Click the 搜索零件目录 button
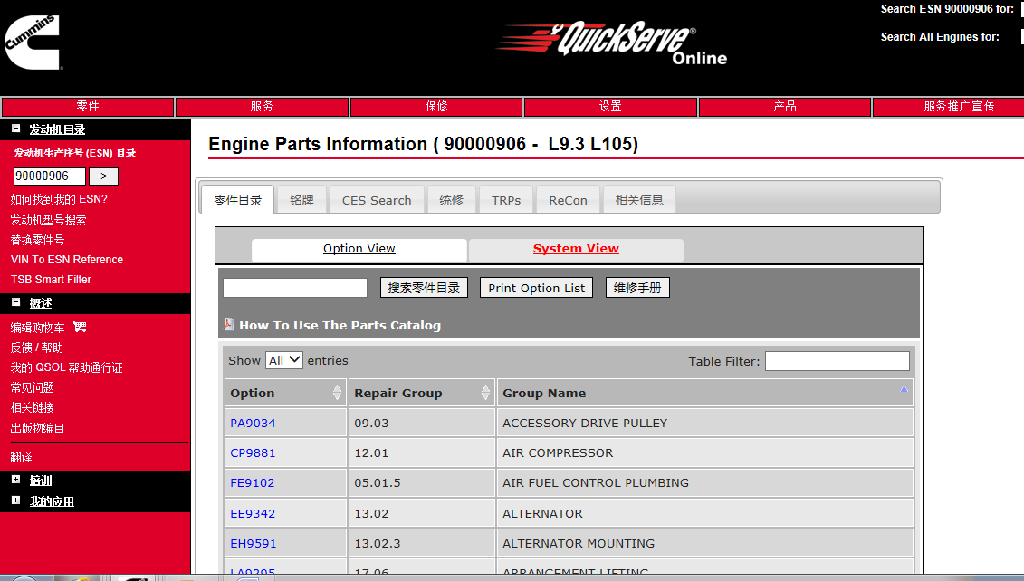This screenshot has height=581, width=1024. pos(424,288)
